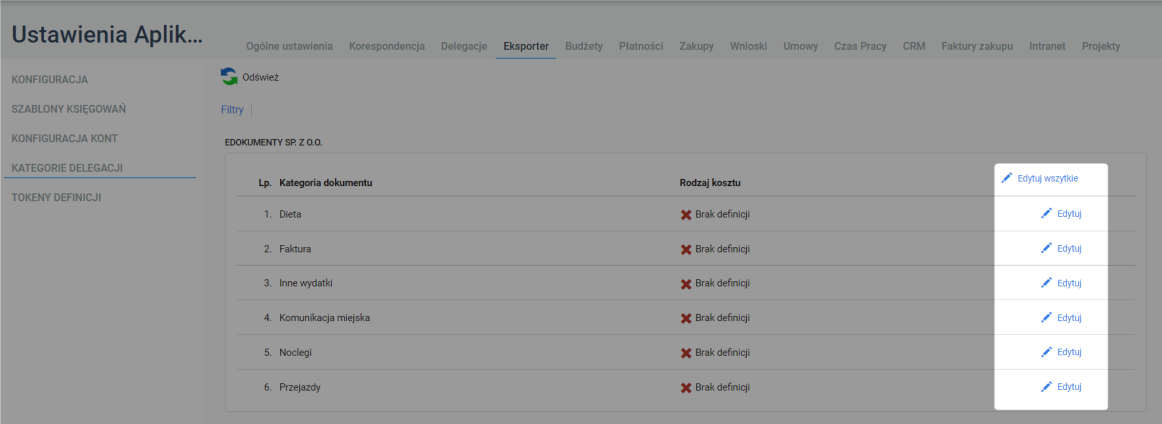Open the Wnioski tab
This screenshot has height=424, width=1162.
[748, 46]
